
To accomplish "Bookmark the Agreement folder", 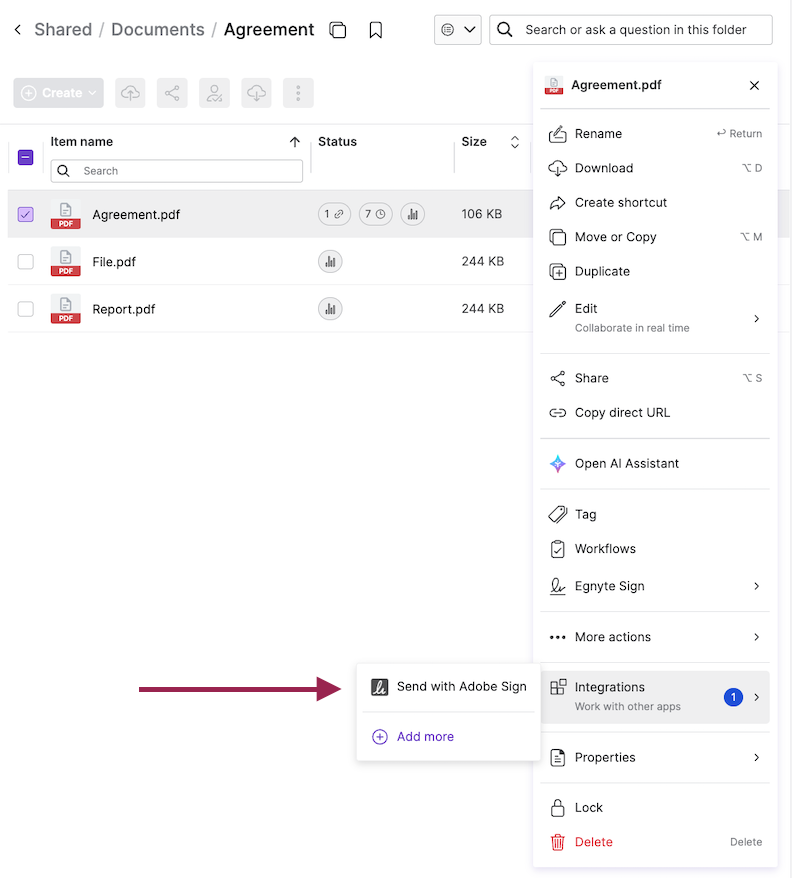I will 376,30.
